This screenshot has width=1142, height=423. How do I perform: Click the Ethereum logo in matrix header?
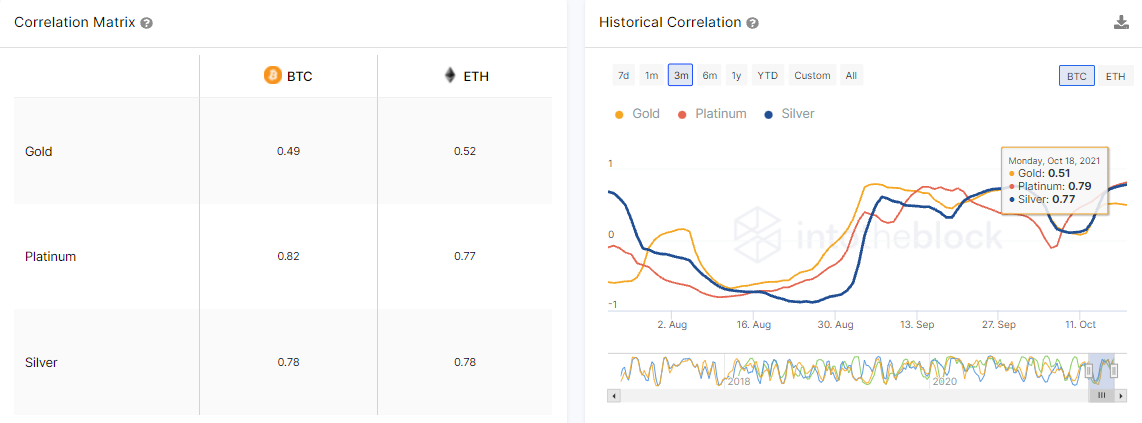click(450, 75)
